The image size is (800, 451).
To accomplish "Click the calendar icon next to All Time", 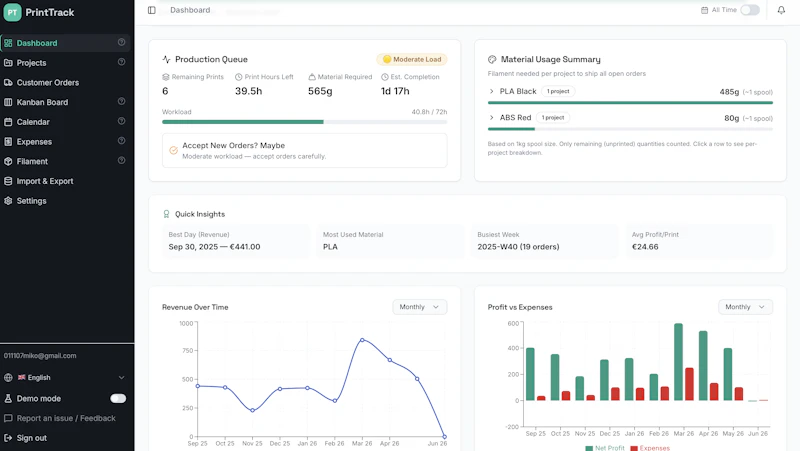I will (x=705, y=10).
